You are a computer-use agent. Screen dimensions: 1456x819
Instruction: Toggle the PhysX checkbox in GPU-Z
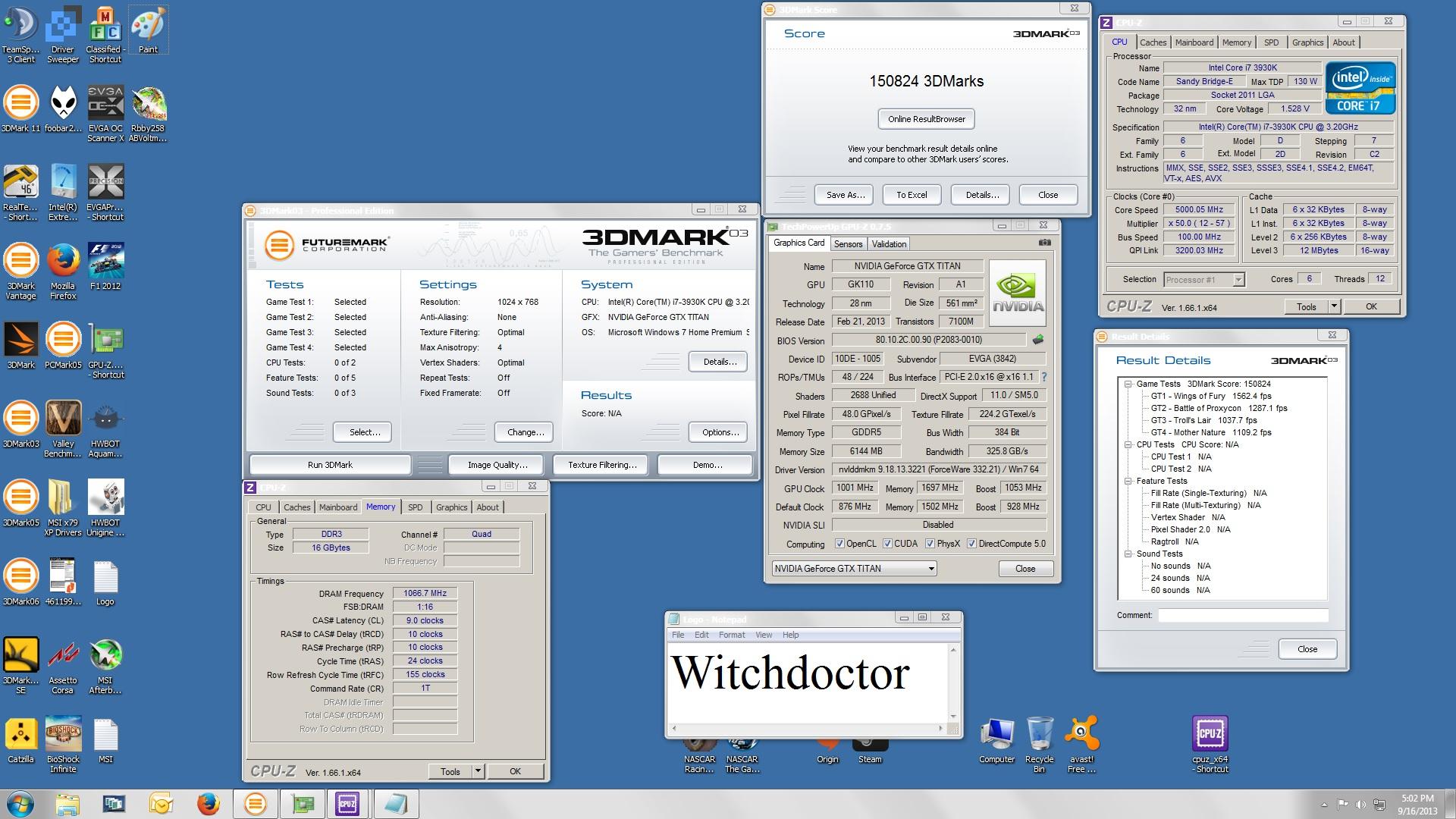click(x=930, y=544)
